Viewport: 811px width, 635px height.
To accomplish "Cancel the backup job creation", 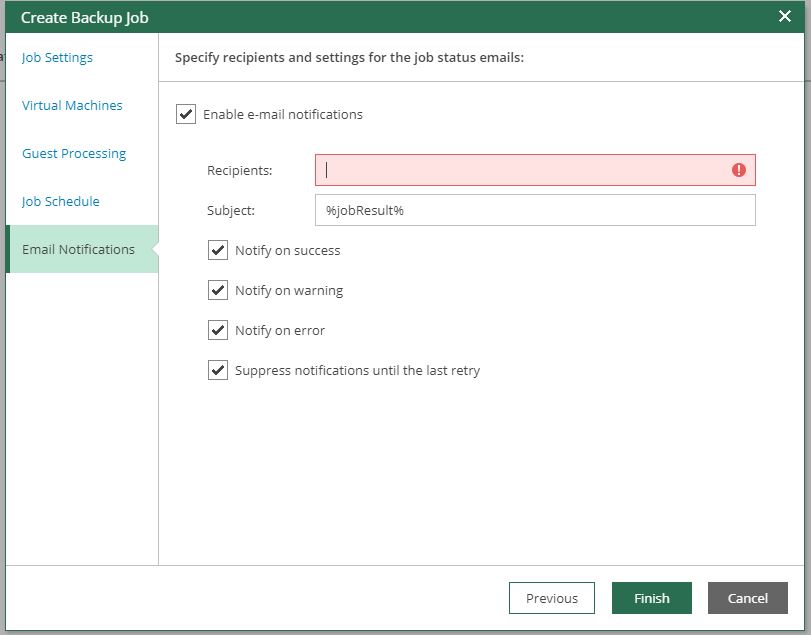I will click(x=747, y=598).
